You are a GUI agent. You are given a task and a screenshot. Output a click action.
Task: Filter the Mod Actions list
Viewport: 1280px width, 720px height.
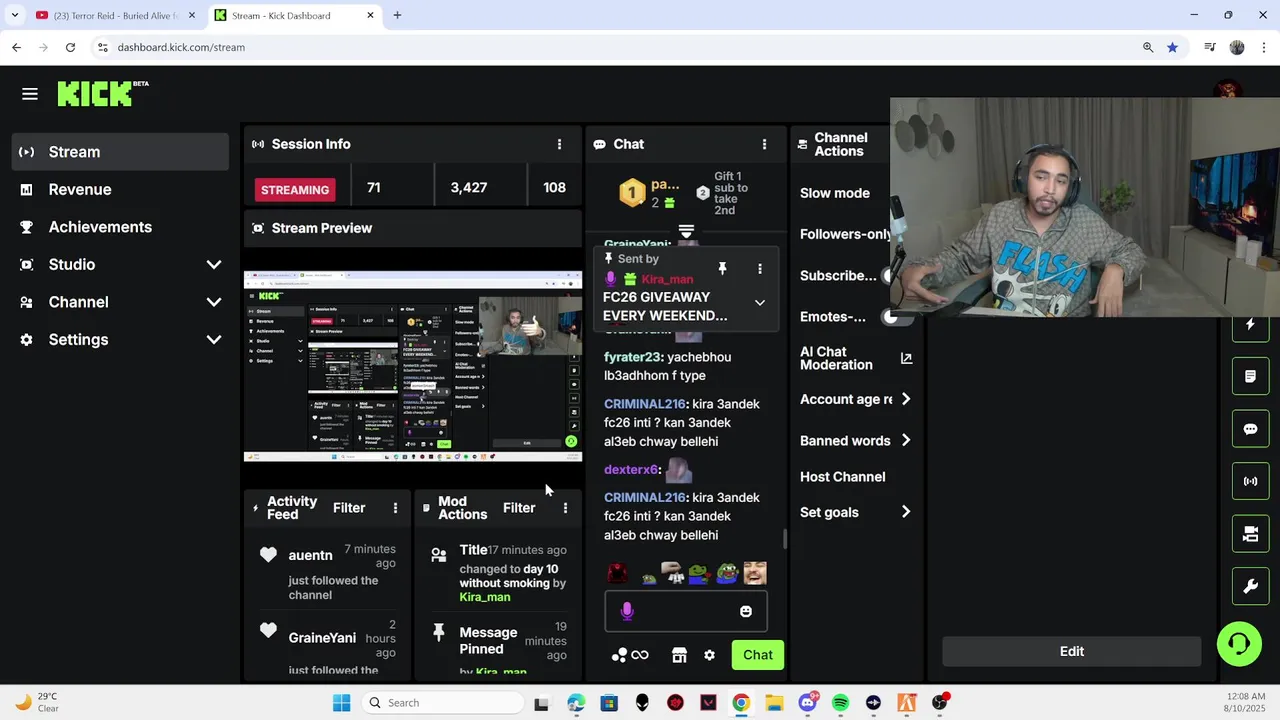click(x=519, y=508)
